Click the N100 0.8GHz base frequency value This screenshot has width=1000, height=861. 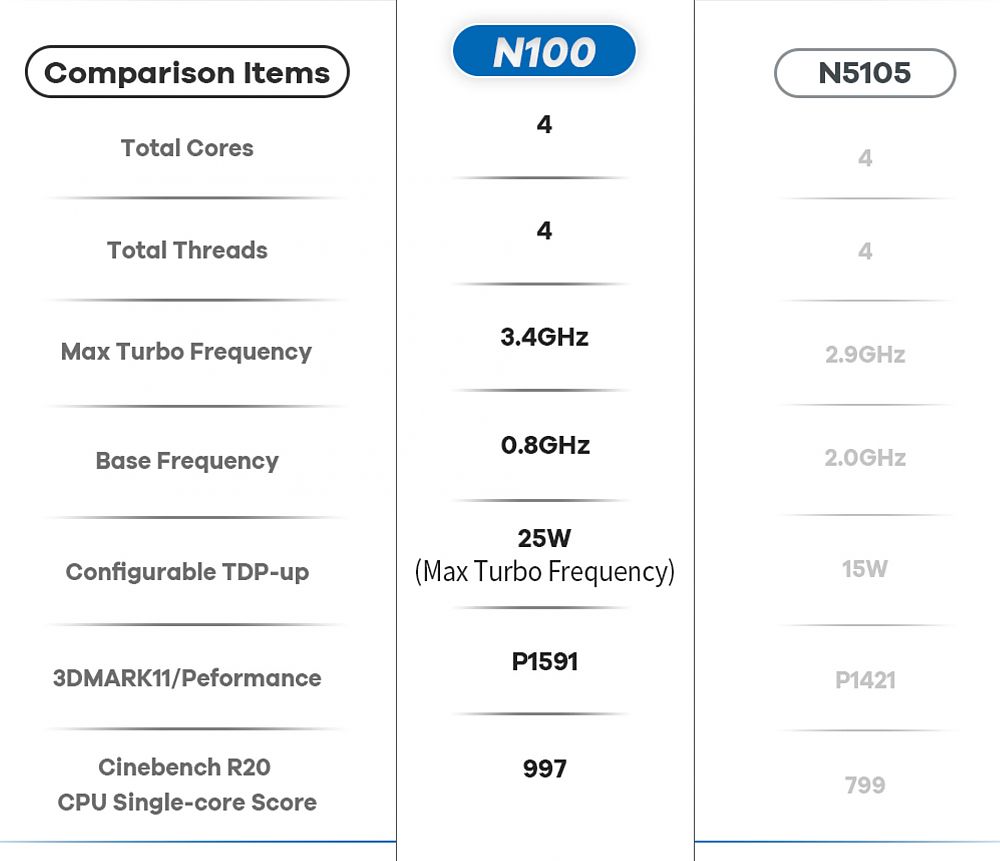point(545,445)
